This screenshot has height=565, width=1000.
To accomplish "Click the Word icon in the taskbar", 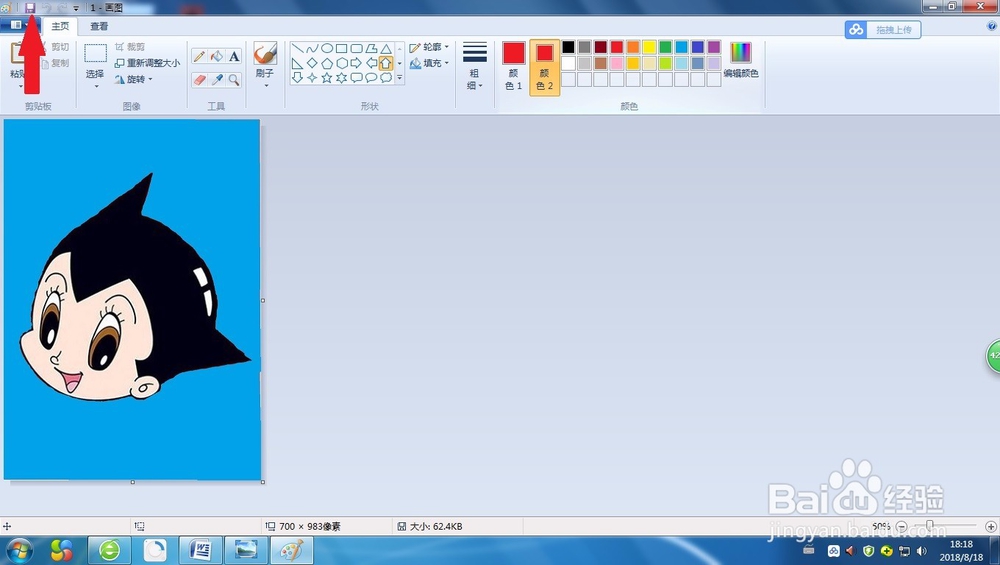I will click(200, 550).
